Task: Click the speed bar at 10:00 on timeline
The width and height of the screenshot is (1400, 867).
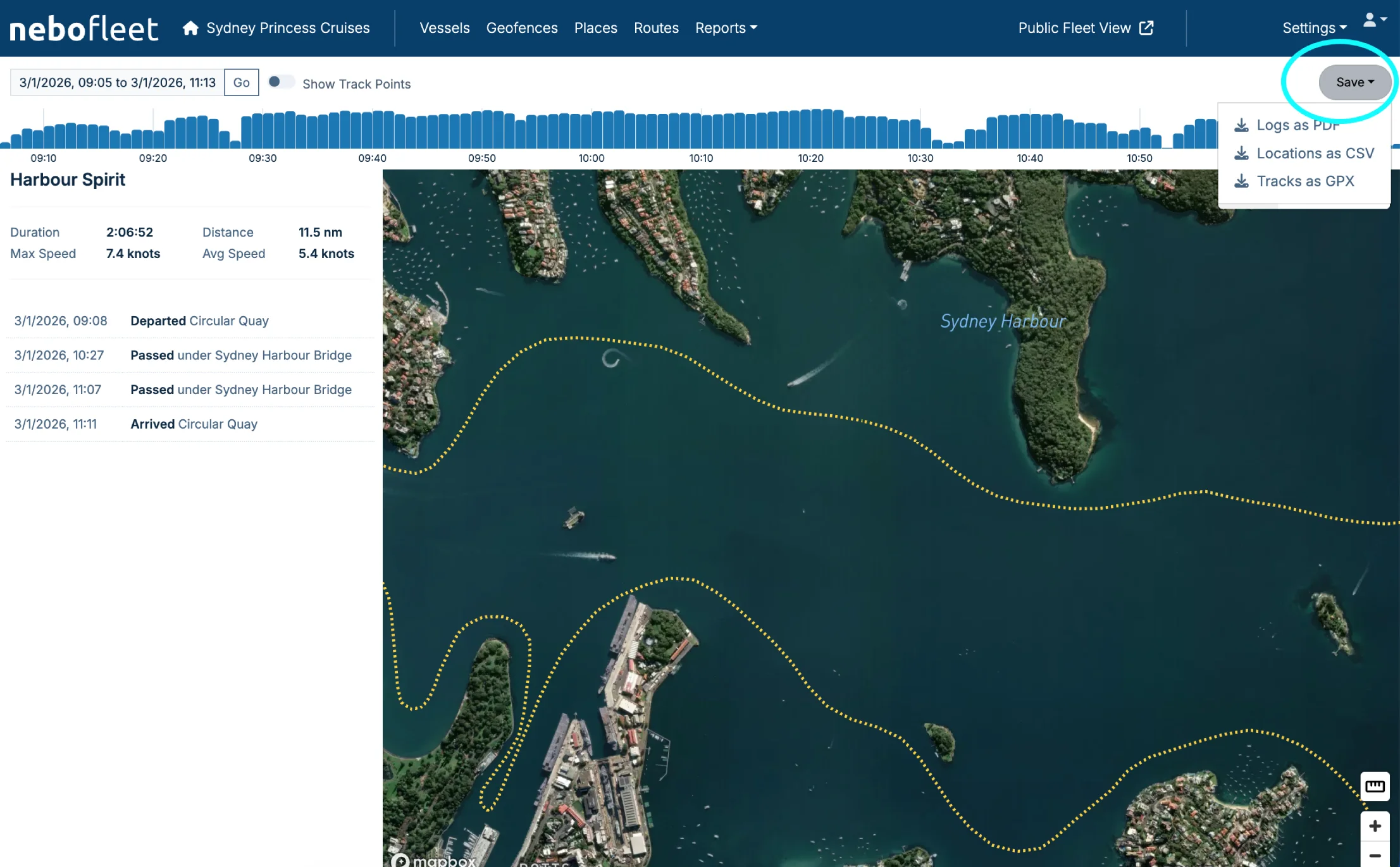Action: [x=596, y=131]
